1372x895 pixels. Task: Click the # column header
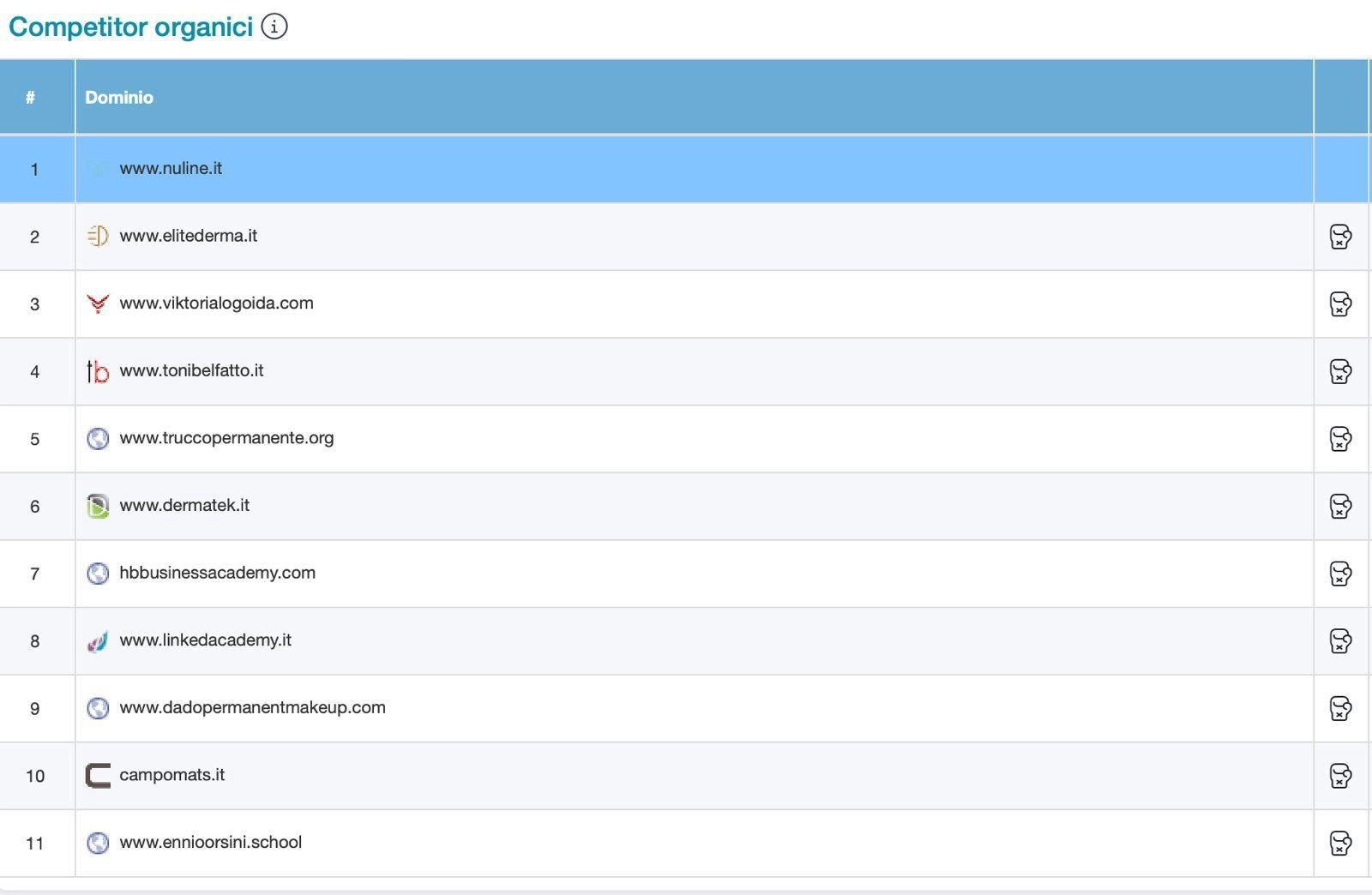[30, 98]
